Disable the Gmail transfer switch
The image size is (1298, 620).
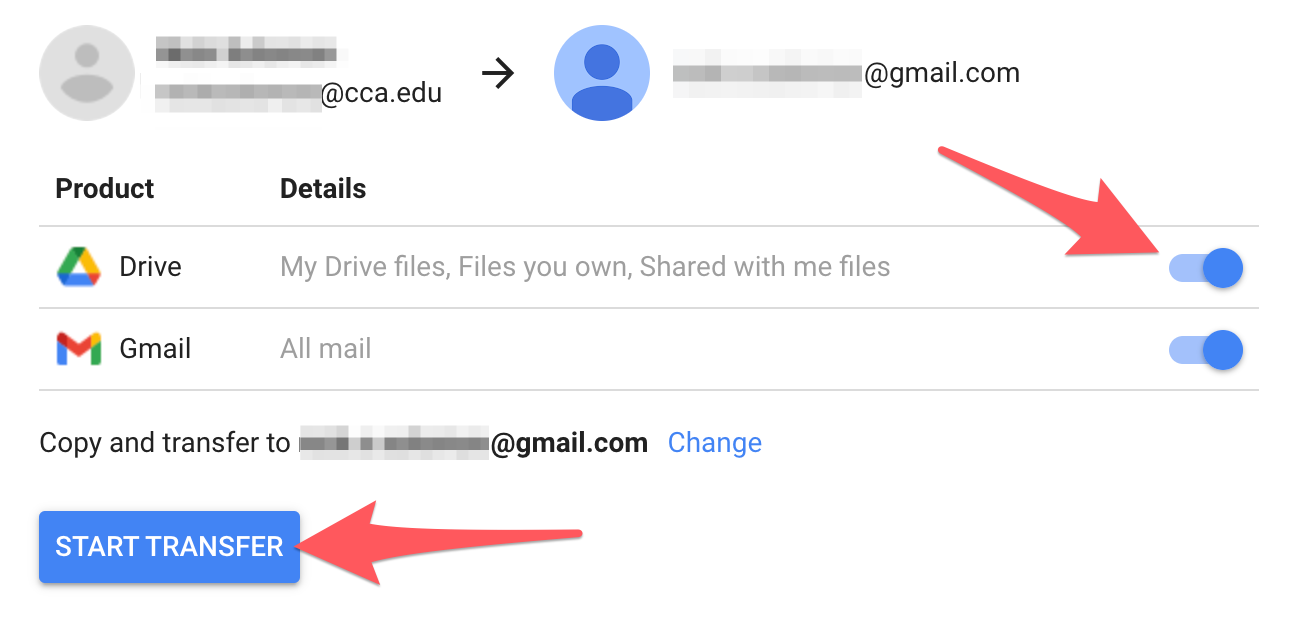(x=1206, y=349)
